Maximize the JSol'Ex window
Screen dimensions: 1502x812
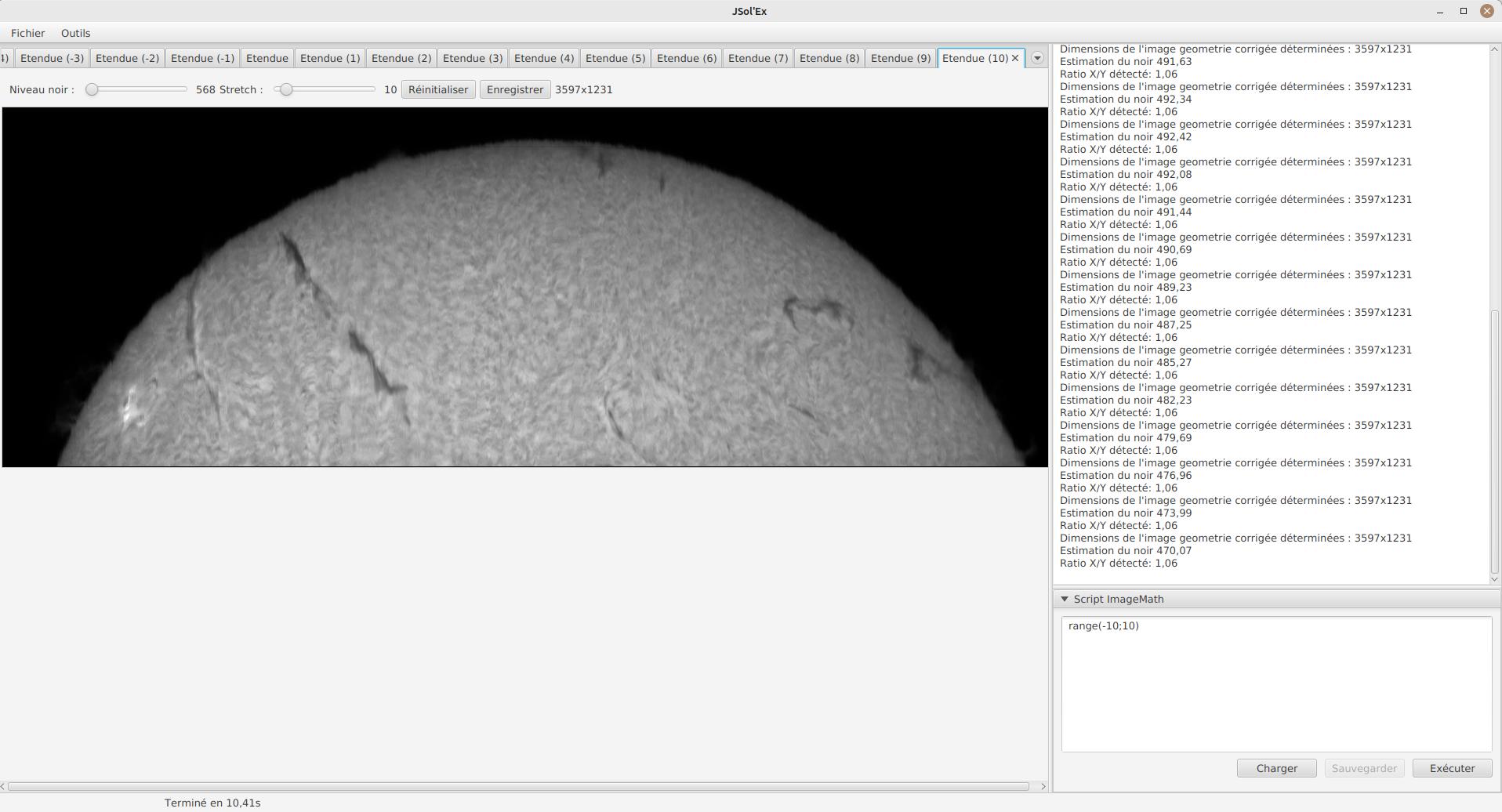1463,11
